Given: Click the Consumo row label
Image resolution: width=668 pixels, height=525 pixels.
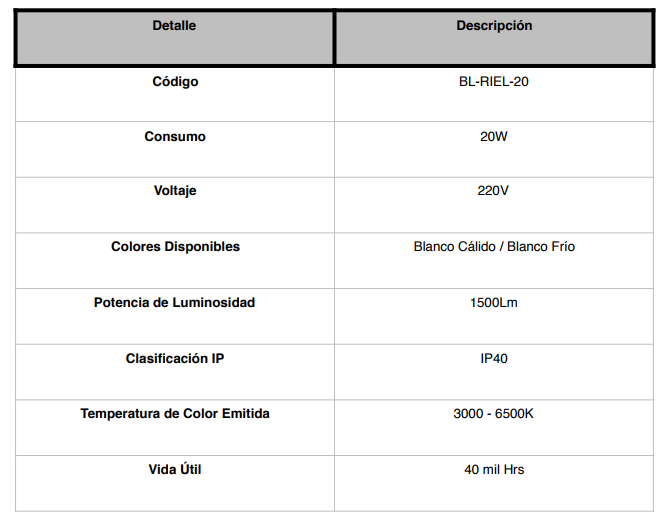Looking at the screenshot, I should click(x=175, y=136).
